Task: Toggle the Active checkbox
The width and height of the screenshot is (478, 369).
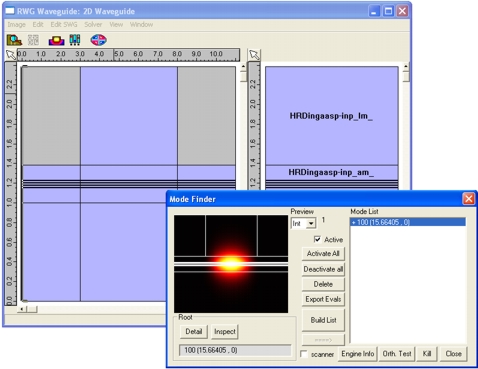Action: [317, 239]
